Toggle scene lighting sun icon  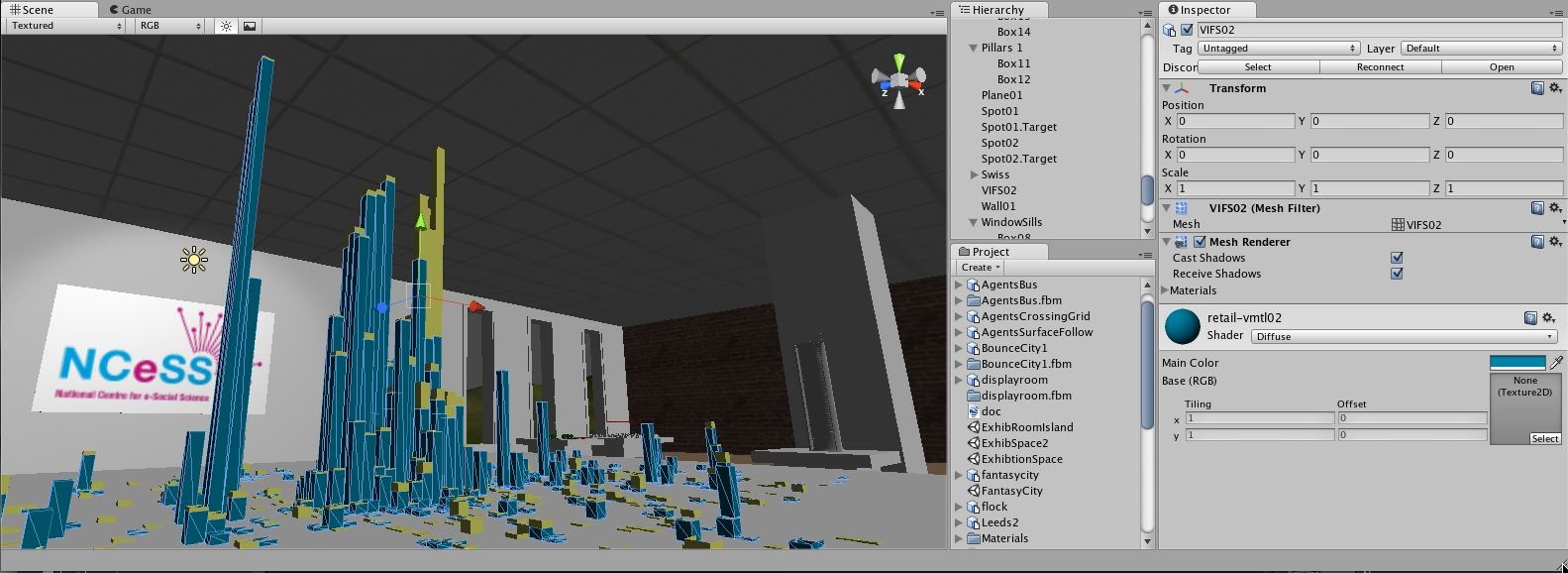pos(226,26)
